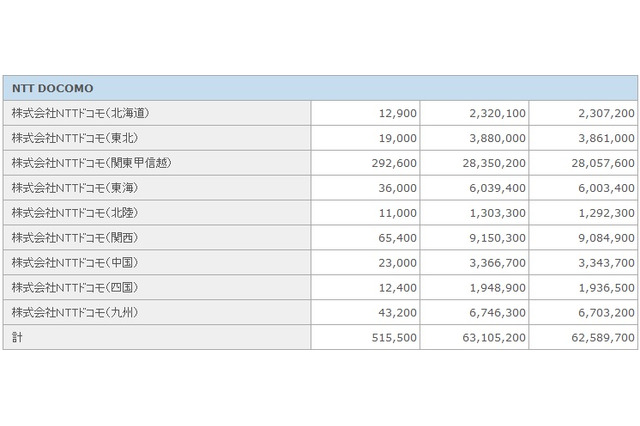Click the 1,303,300 cell for 北陸
640x426 pixels.
click(x=491, y=213)
